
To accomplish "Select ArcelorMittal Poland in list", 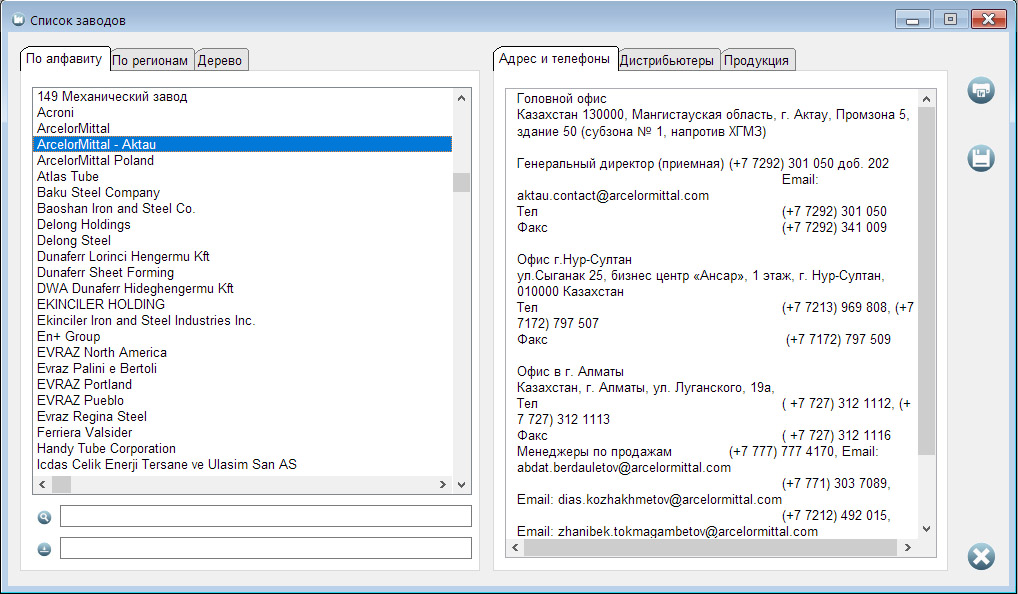I will point(242,160).
